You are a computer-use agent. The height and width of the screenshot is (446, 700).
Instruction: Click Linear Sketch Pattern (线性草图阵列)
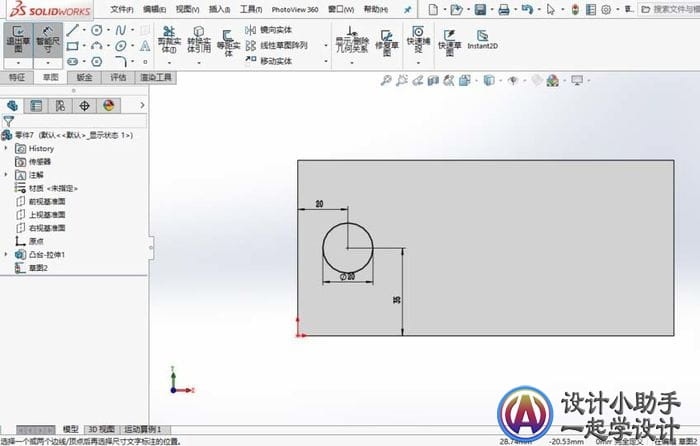277,46
